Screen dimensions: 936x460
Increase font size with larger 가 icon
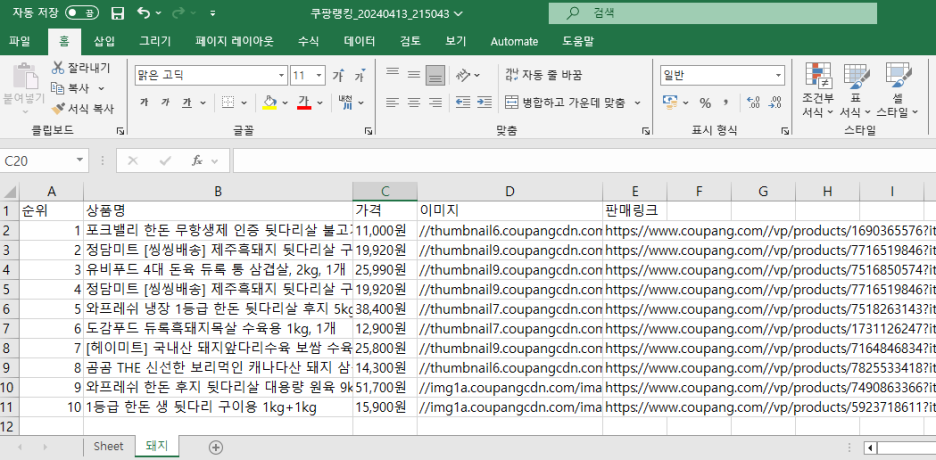pyautogui.click(x=338, y=76)
